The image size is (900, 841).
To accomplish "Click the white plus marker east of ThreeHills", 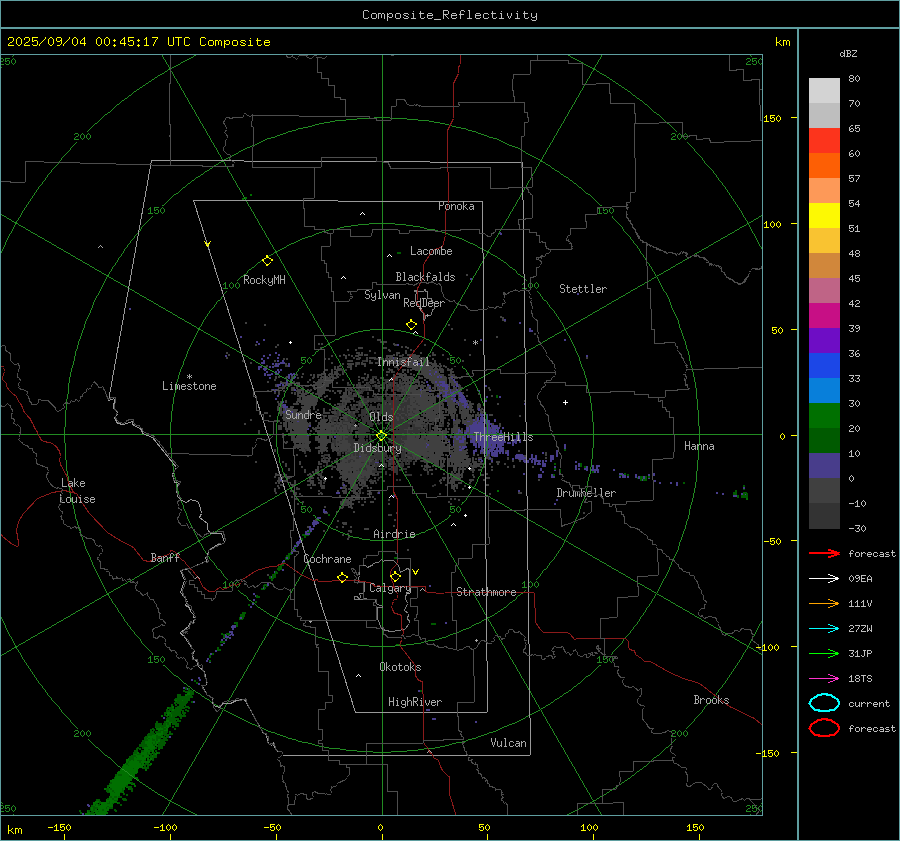I will click(565, 402).
